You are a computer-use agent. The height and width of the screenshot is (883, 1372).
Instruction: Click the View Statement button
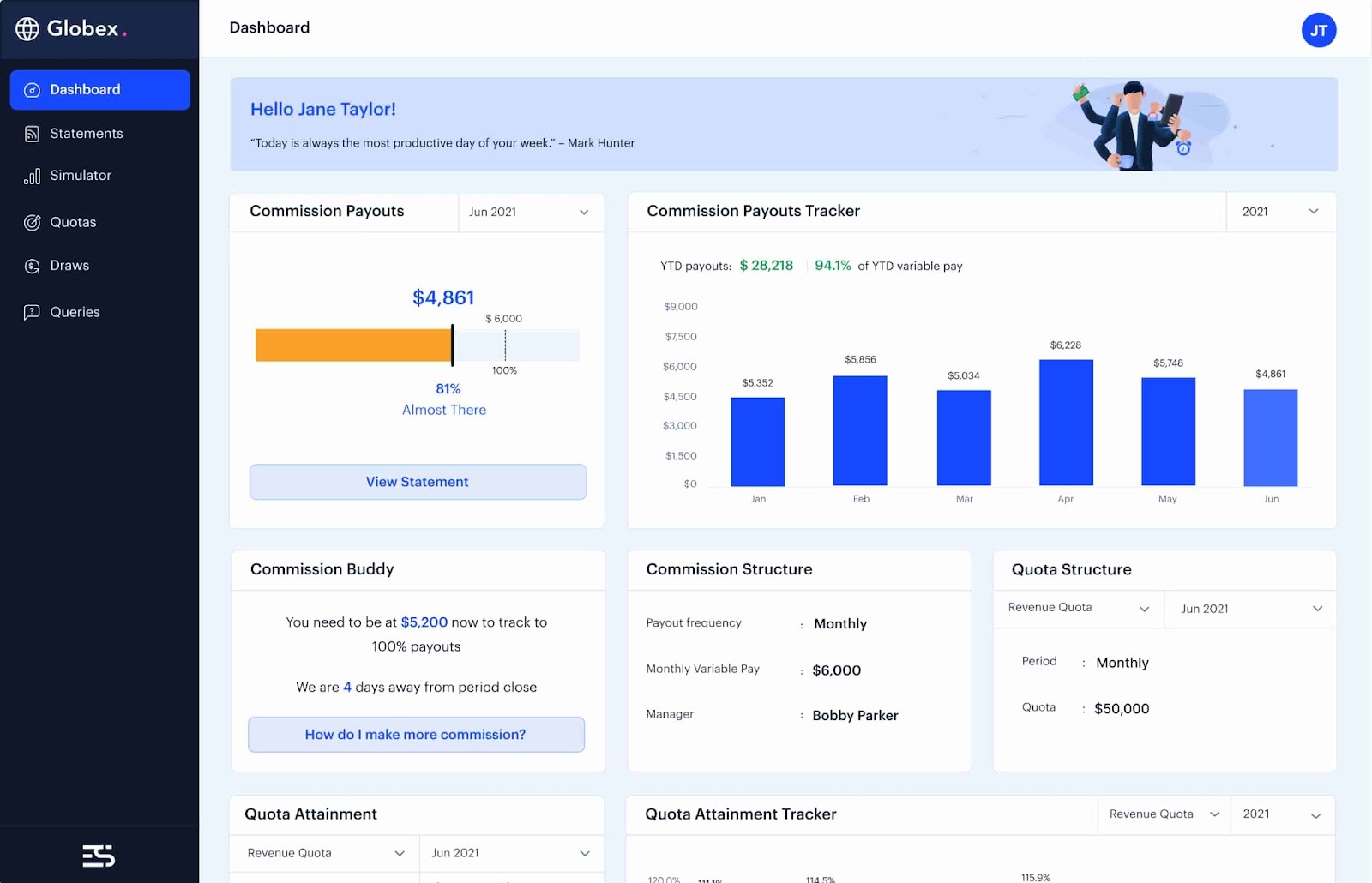pyautogui.click(x=418, y=482)
